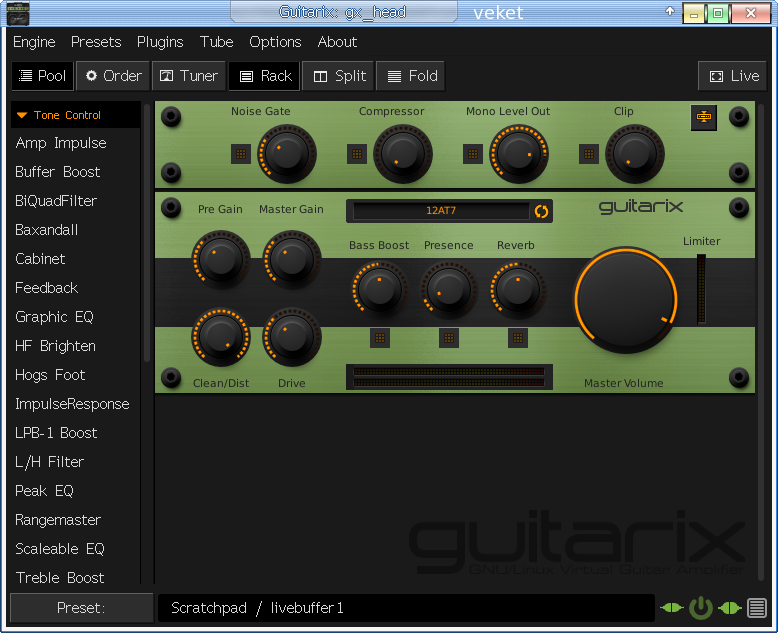The image size is (778, 633).
Task: Toggle the Clip on/off switch
Action: [589, 154]
